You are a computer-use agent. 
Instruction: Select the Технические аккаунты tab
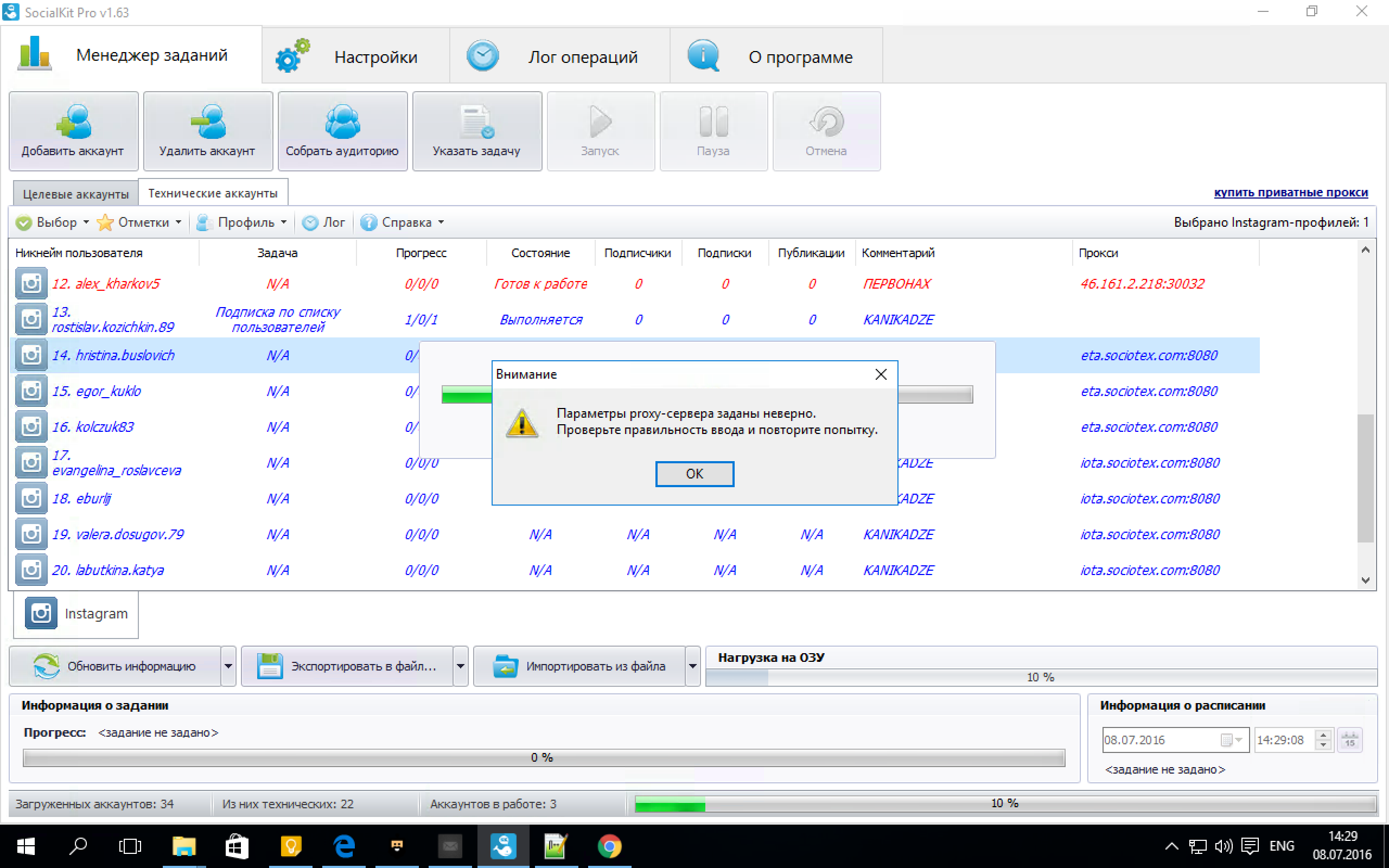tap(213, 193)
